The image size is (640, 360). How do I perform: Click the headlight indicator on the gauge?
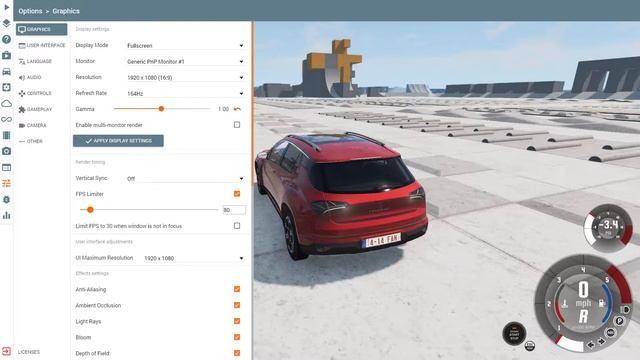(624, 310)
